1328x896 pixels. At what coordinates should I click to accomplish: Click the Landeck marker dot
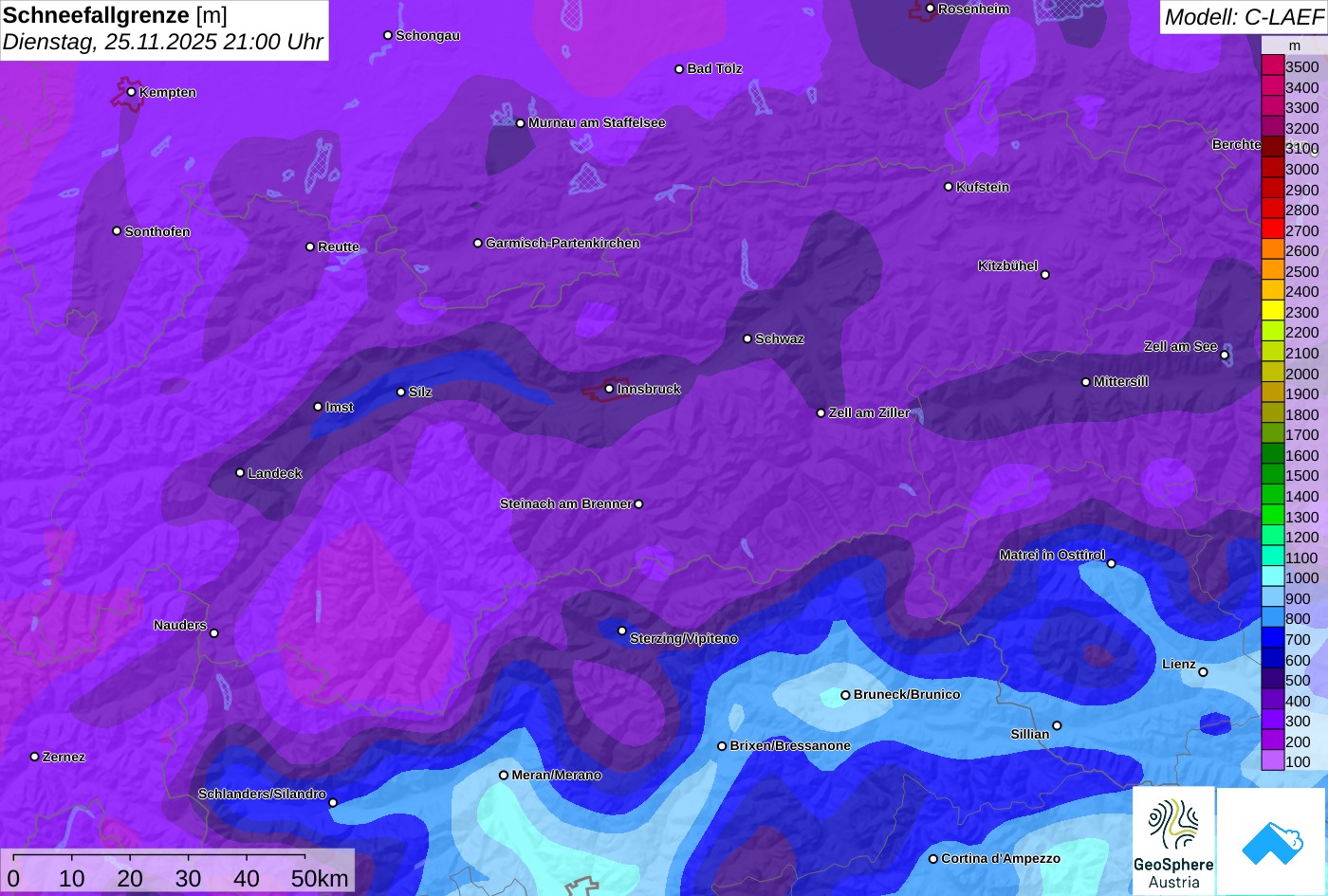[240, 473]
